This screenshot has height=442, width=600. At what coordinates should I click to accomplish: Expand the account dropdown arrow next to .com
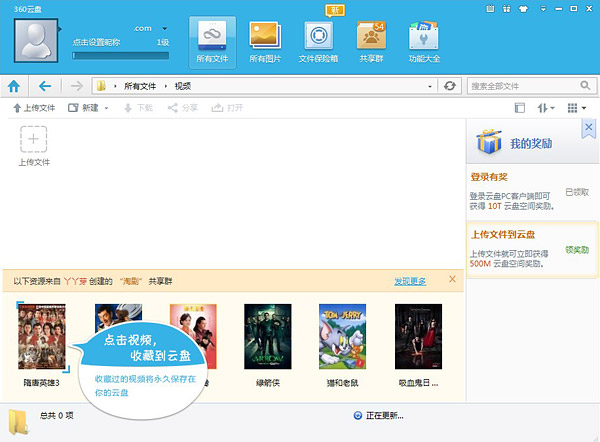coord(164,30)
